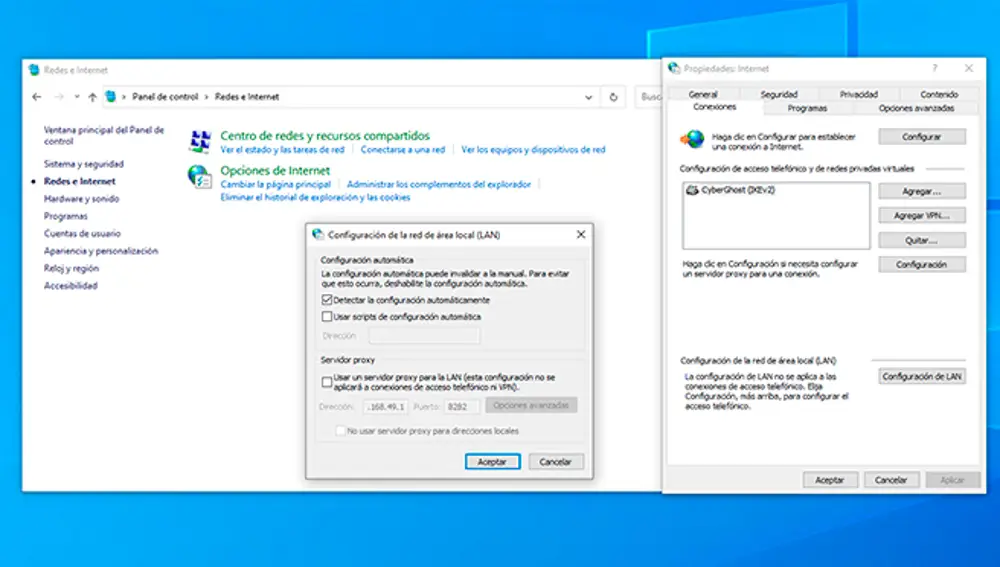This screenshot has width=1000, height=567.
Task: Switch to the 'Programas' tab
Action: (807, 108)
